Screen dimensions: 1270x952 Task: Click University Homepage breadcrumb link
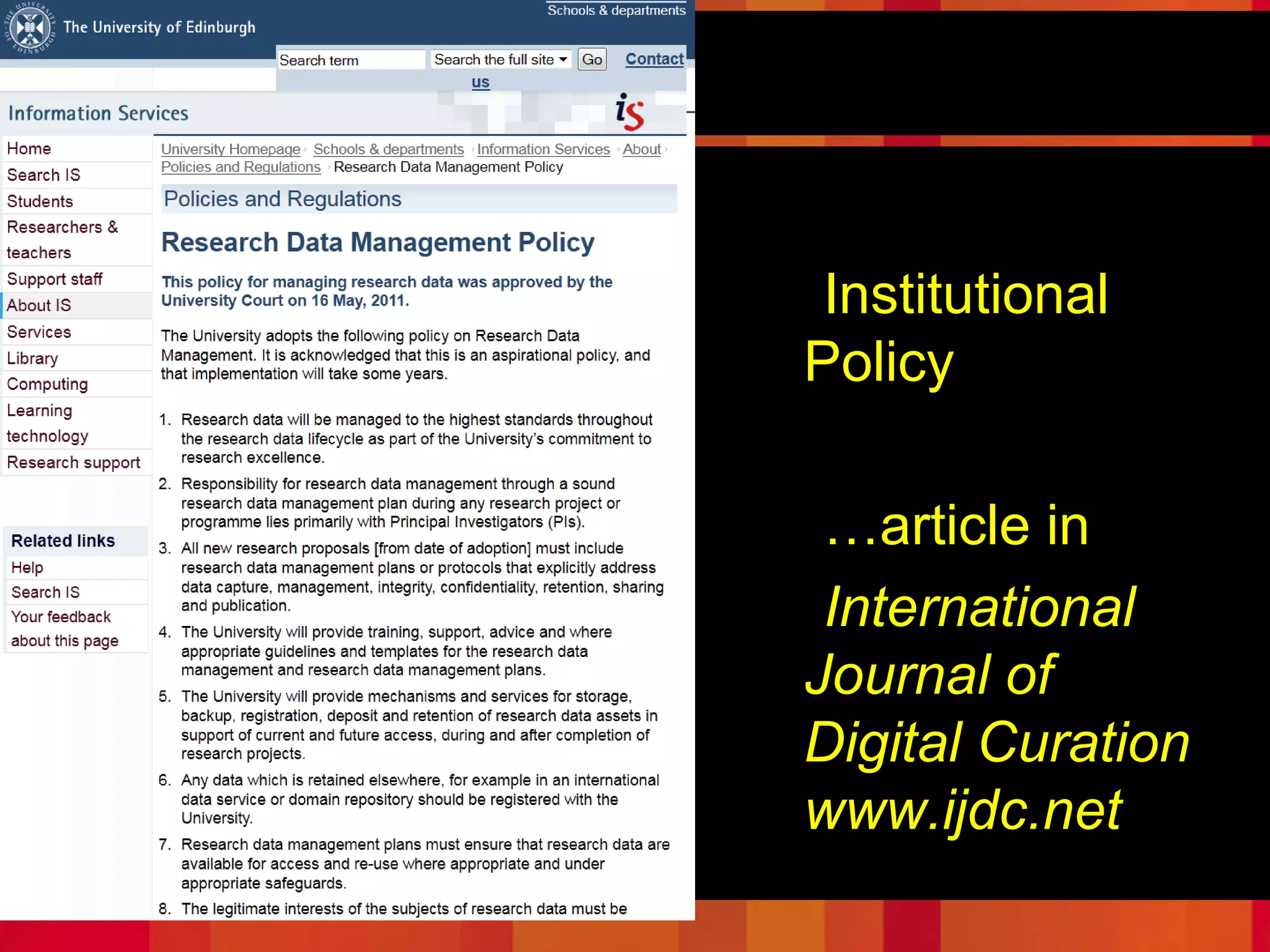(x=231, y=149)
